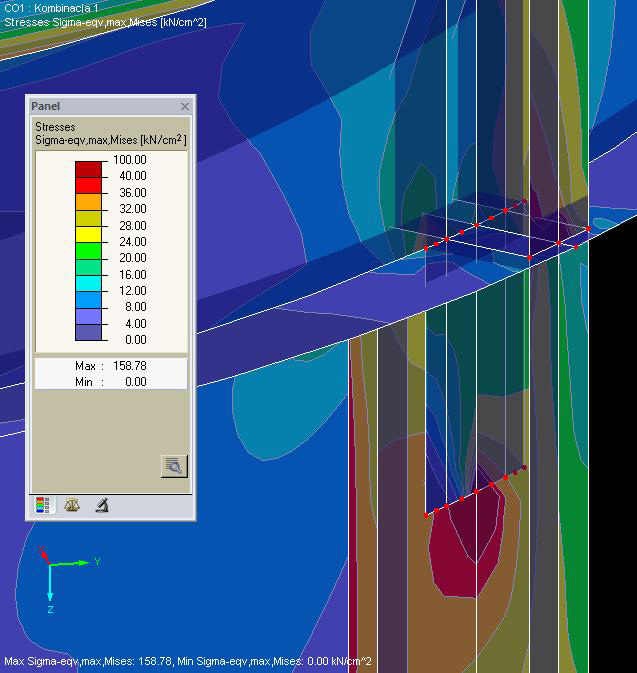Select the color scale tab icon

(43, 505)
